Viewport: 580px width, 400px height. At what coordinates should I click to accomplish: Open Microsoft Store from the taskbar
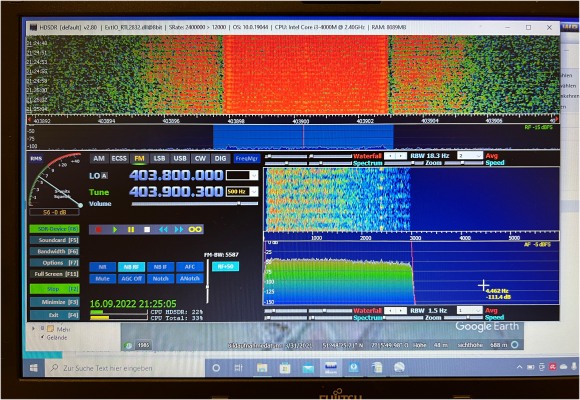[285, 368]
